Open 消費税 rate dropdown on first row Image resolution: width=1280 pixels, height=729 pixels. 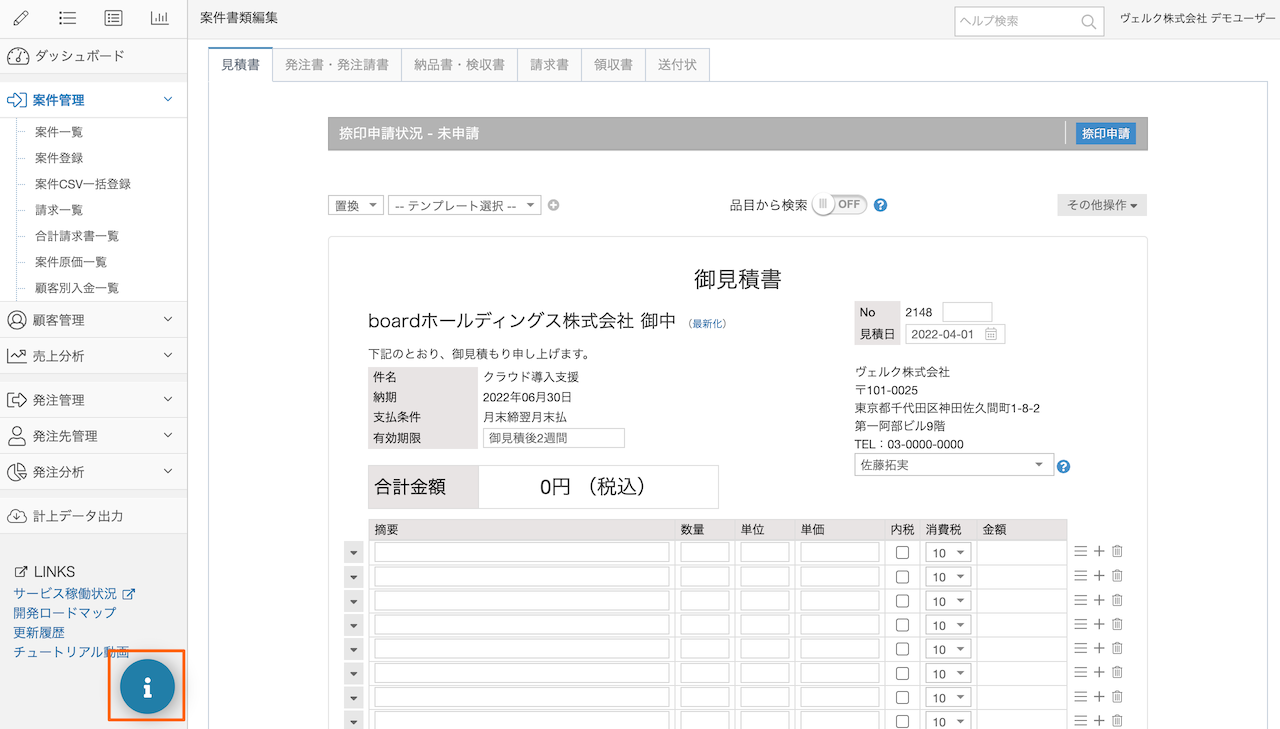(x=949, y=553)
